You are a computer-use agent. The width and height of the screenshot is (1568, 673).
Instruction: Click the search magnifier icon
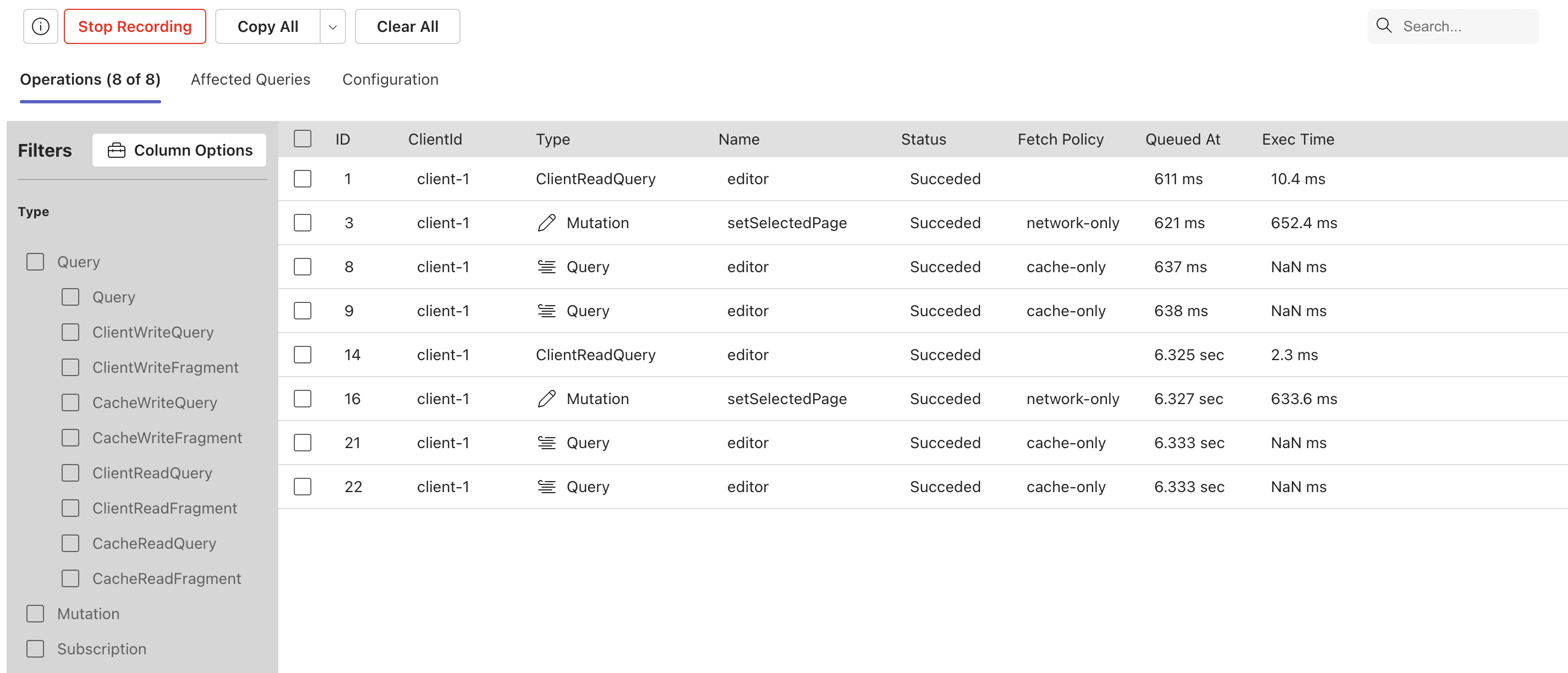point(1384,25)
